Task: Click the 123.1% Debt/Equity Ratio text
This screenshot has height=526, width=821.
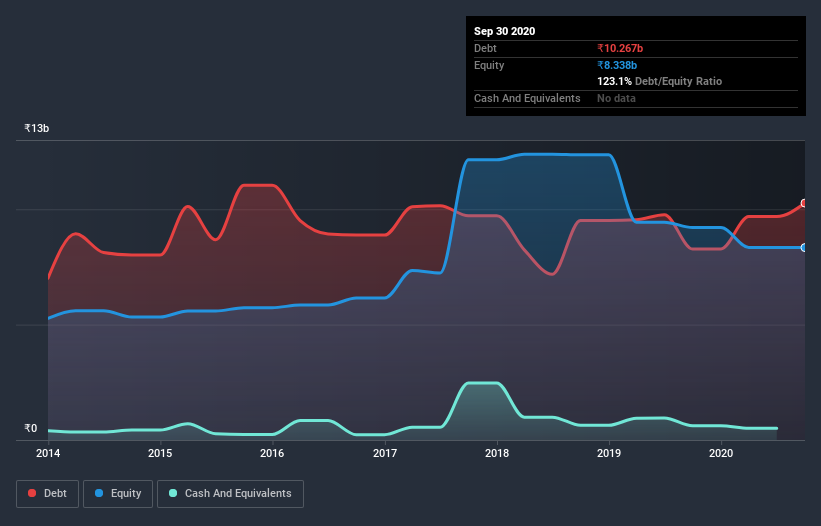Action: point(659,81)
